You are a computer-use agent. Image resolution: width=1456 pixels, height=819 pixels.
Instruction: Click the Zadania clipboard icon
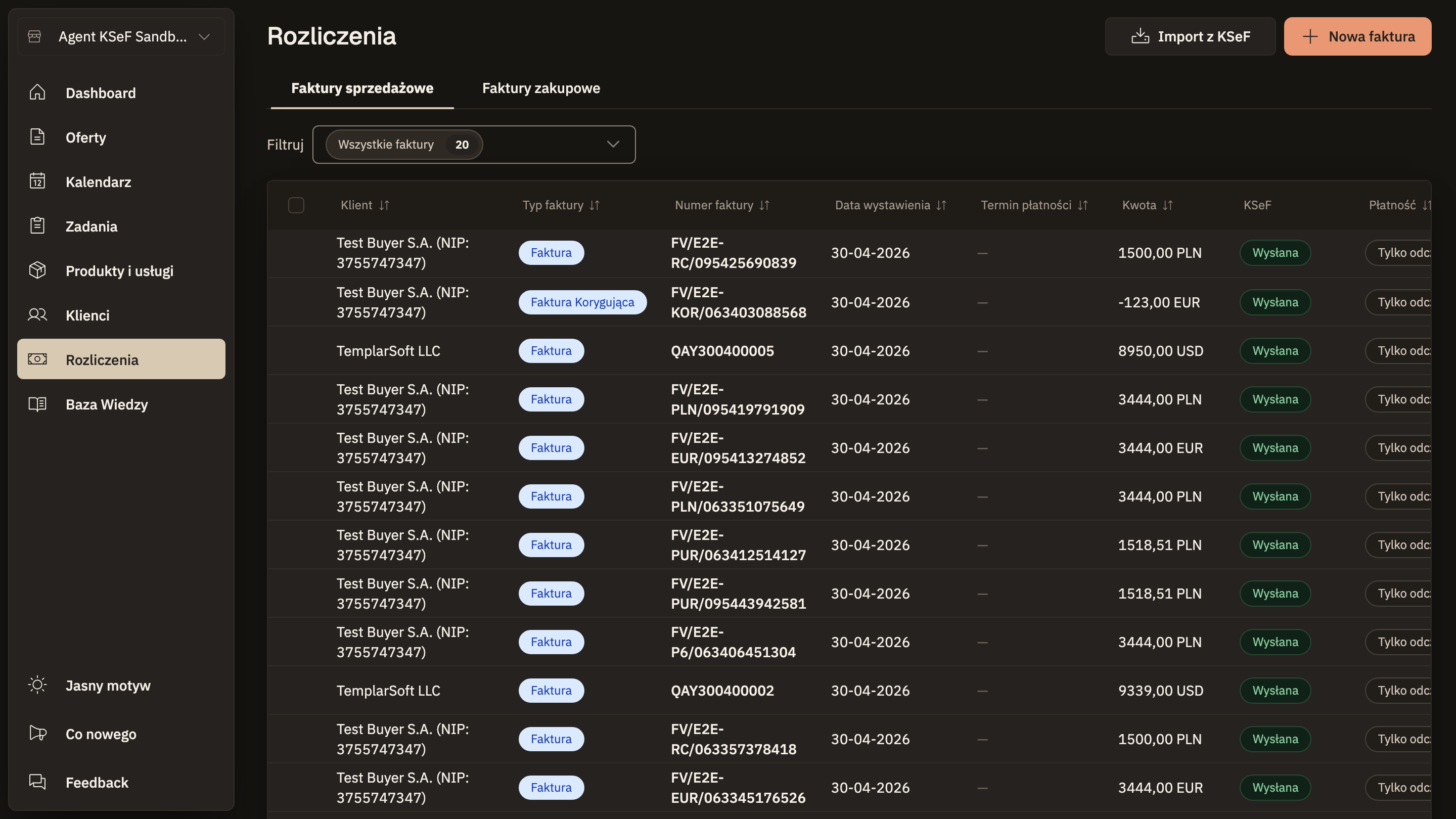[x=37, y=225]
